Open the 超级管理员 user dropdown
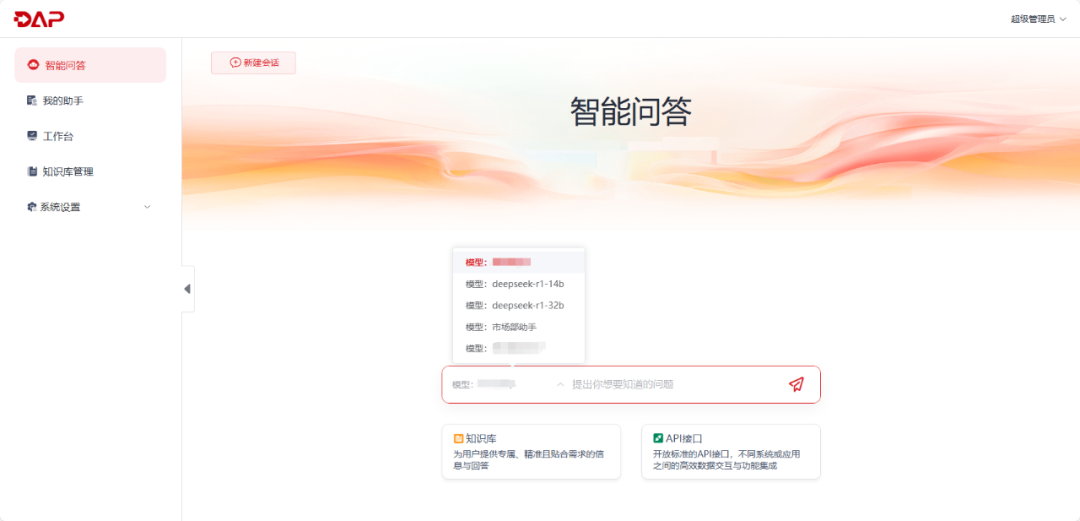1080x521 pixels. click(x=1038, y=19)
